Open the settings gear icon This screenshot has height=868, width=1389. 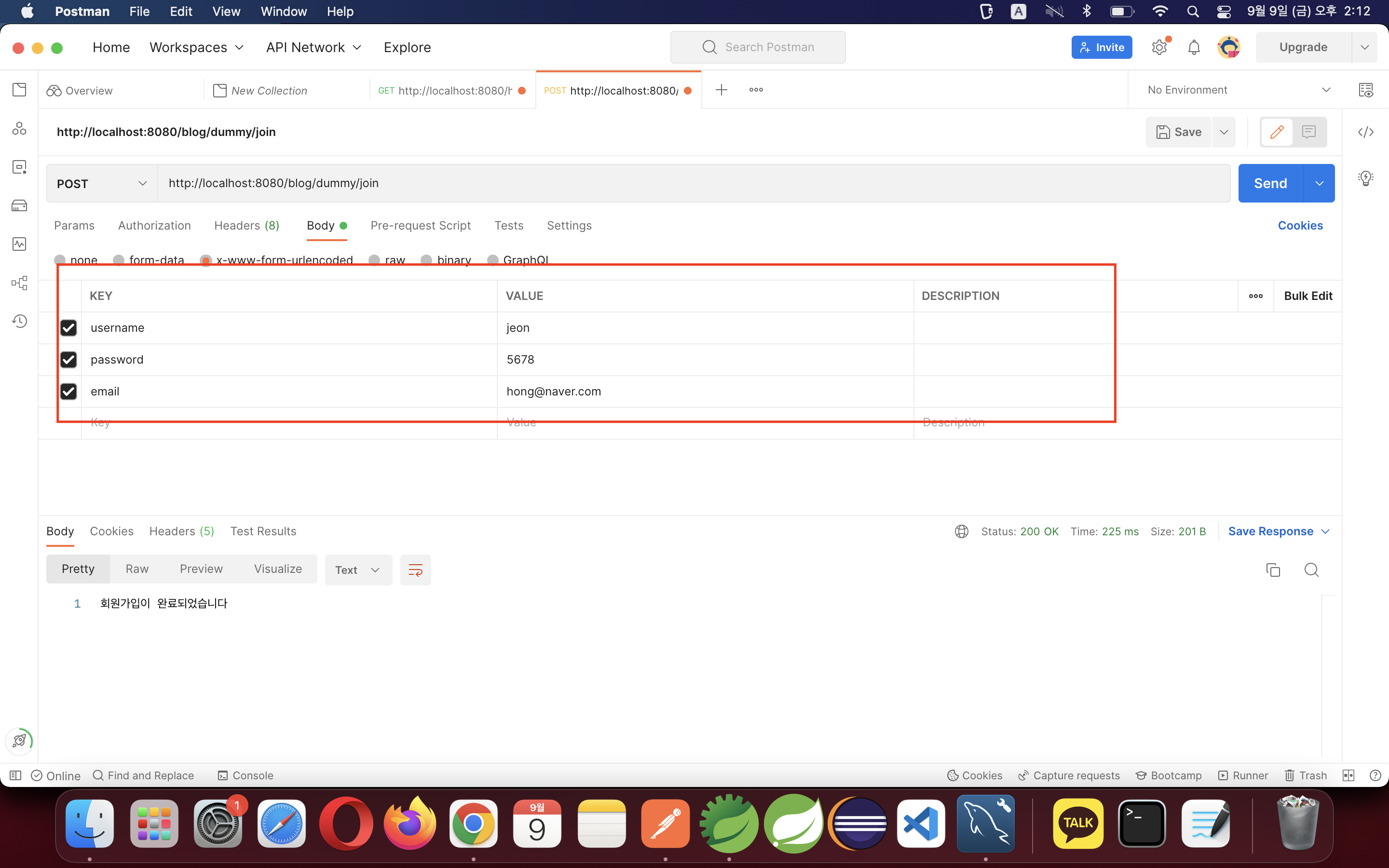(1159, 47)
